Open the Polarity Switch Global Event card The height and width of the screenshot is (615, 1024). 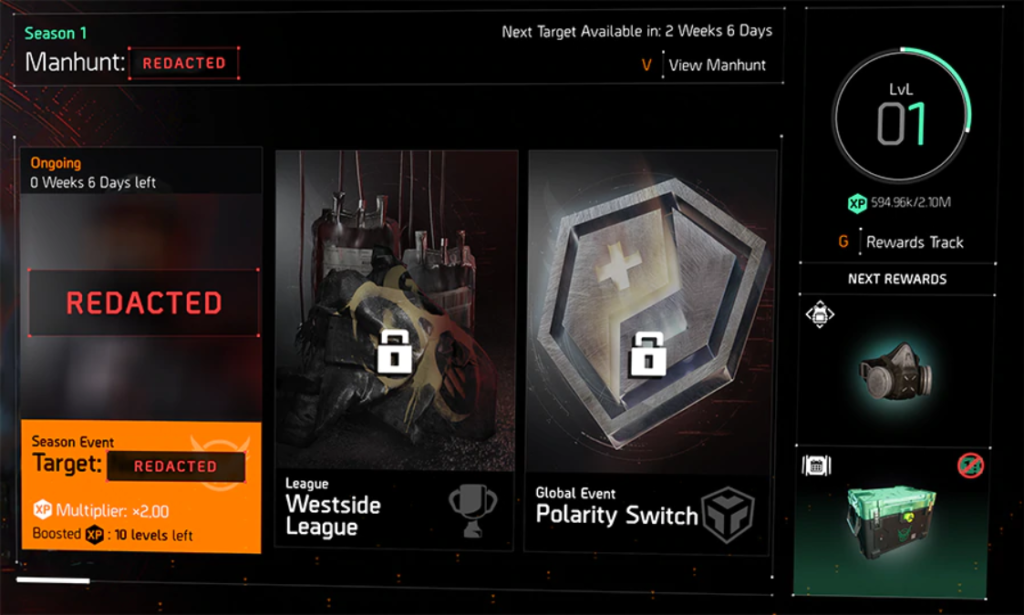tap(651, 351)
